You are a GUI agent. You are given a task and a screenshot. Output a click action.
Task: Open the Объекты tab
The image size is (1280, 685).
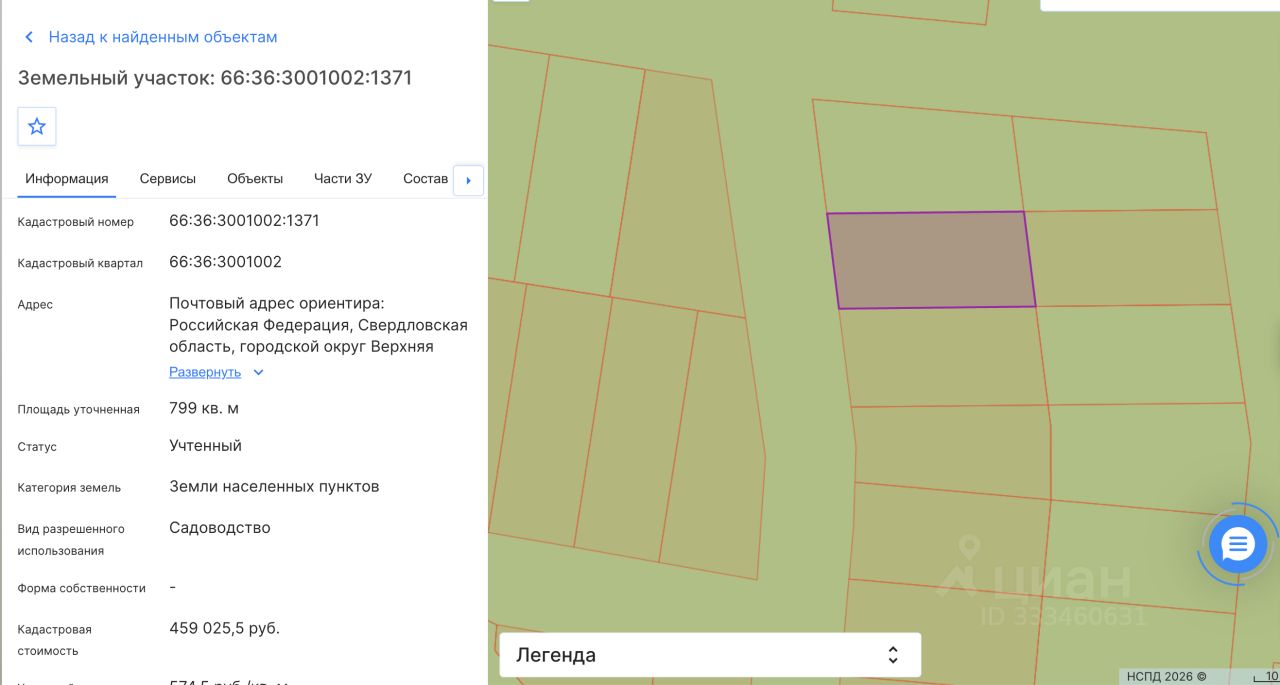coord(255,179)
